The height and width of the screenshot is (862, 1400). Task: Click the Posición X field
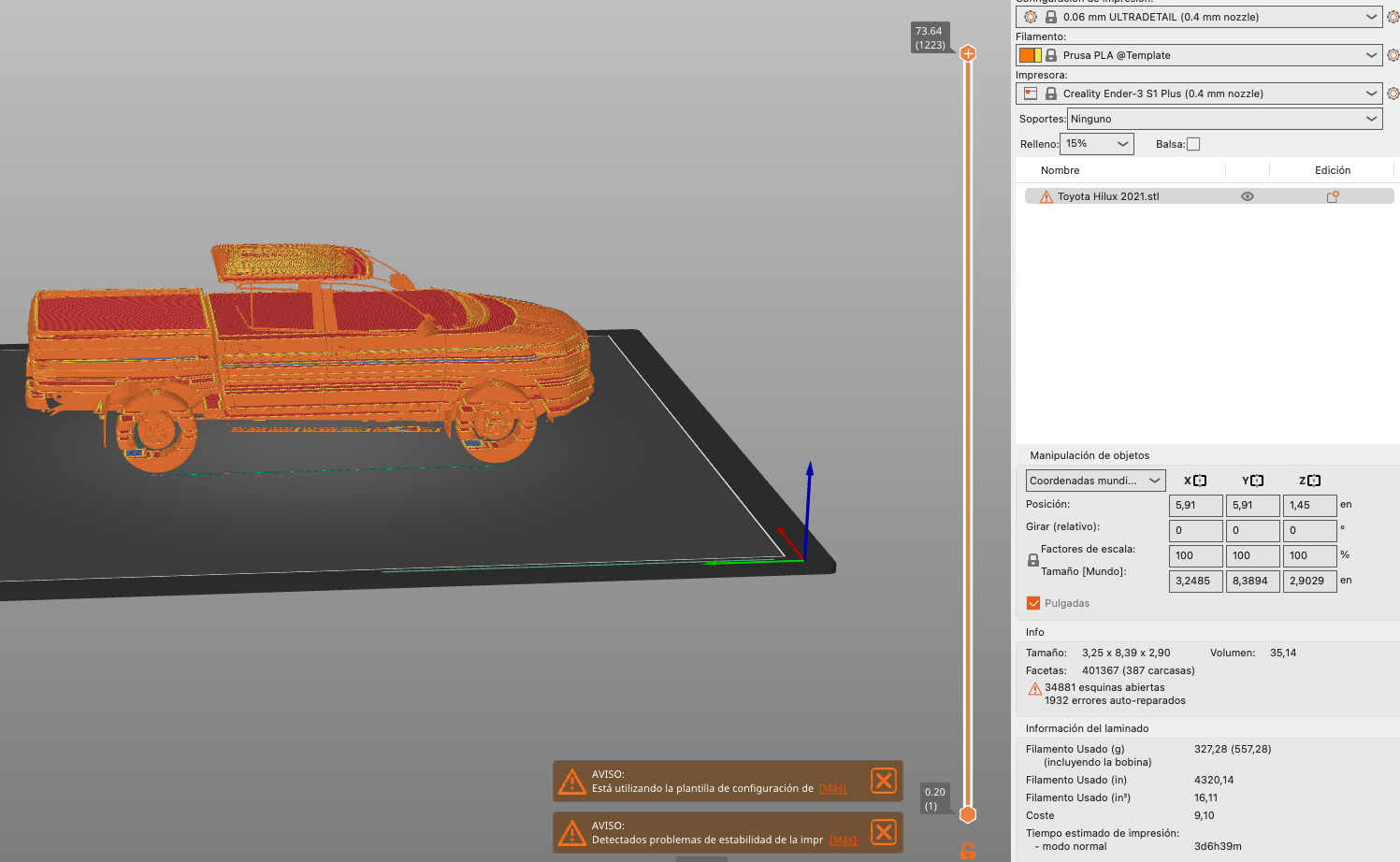1196,506
